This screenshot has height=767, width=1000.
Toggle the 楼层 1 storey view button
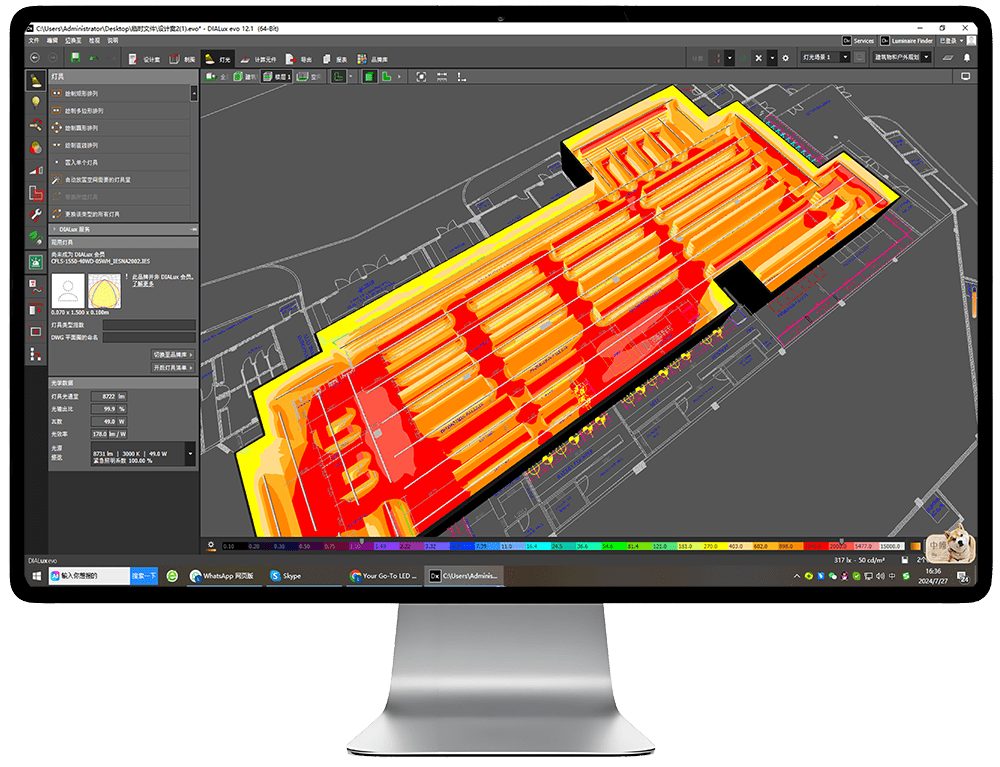(x=276, y=76)
